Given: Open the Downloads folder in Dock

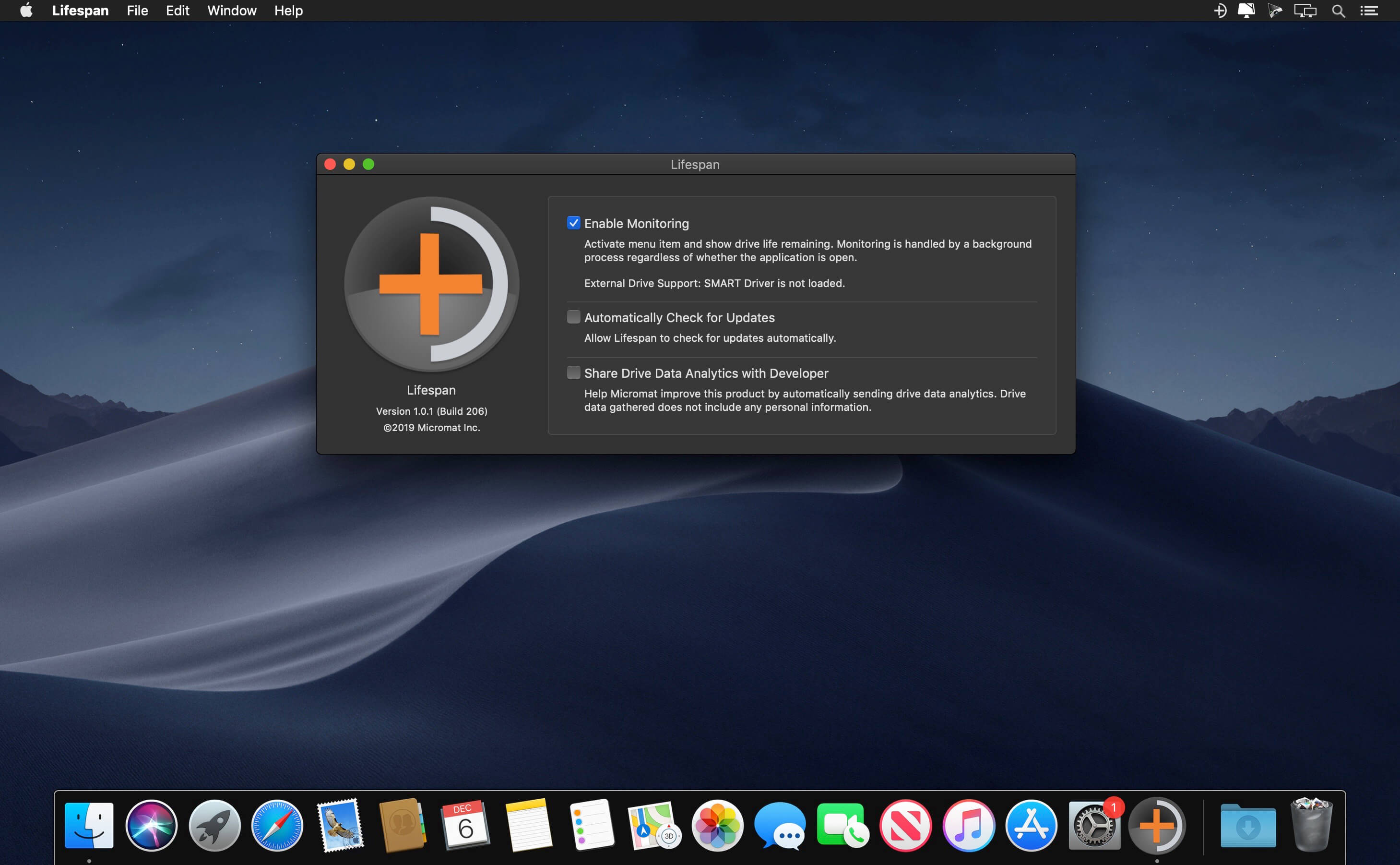Looking at the screenshot, I should tap(1247, 825).
